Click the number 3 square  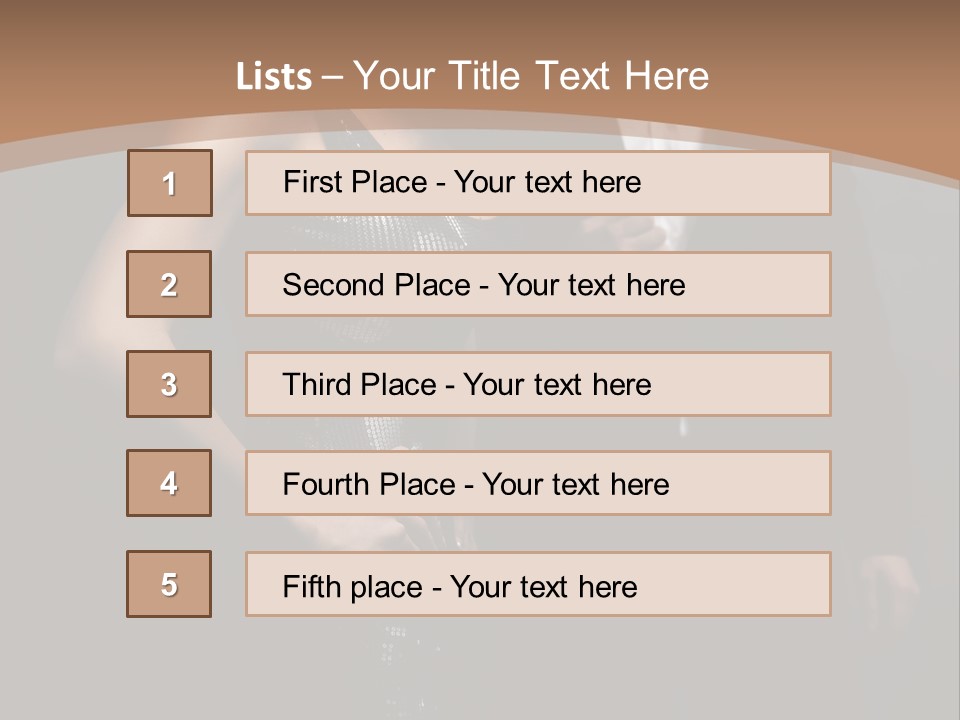click(169, 384)
